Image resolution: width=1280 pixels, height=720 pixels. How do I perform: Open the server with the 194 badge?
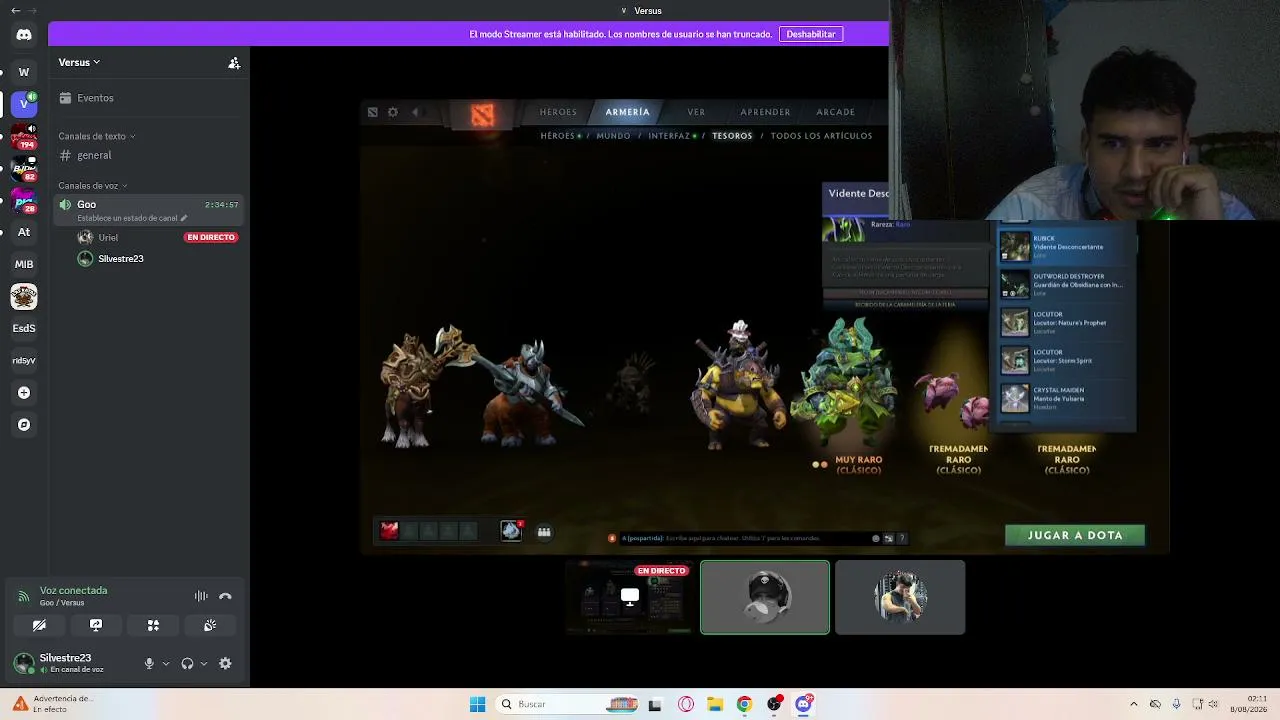pyautogui.click(x=24, y=136)
